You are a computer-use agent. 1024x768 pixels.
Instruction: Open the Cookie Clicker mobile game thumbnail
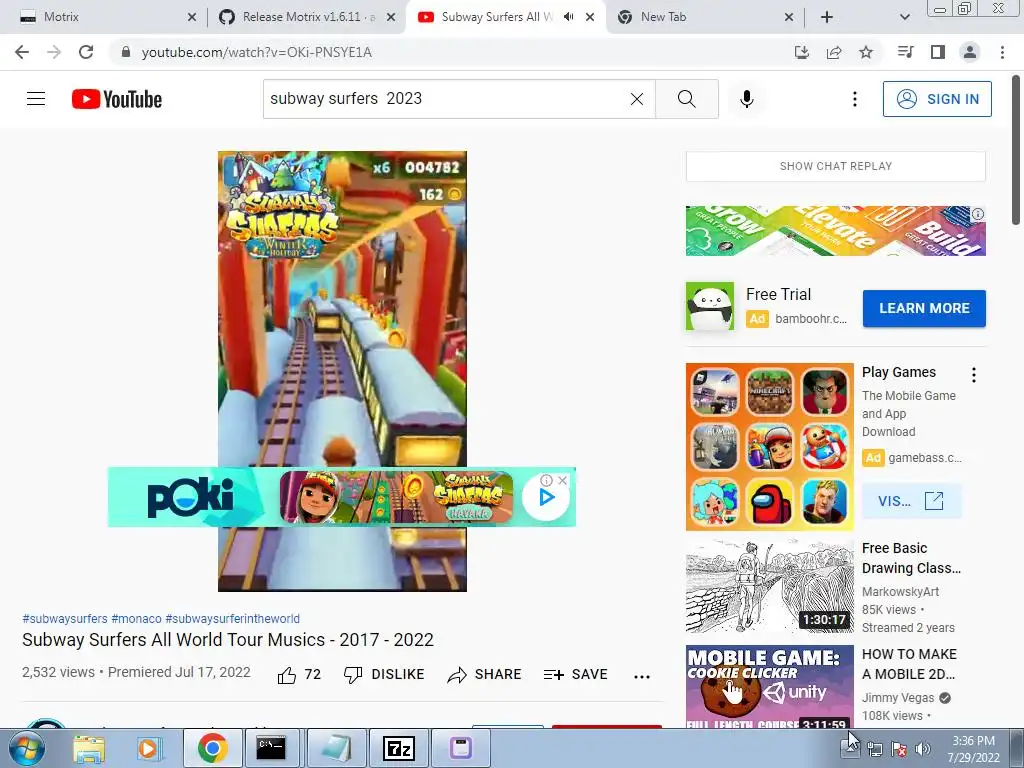click(769, 686)
